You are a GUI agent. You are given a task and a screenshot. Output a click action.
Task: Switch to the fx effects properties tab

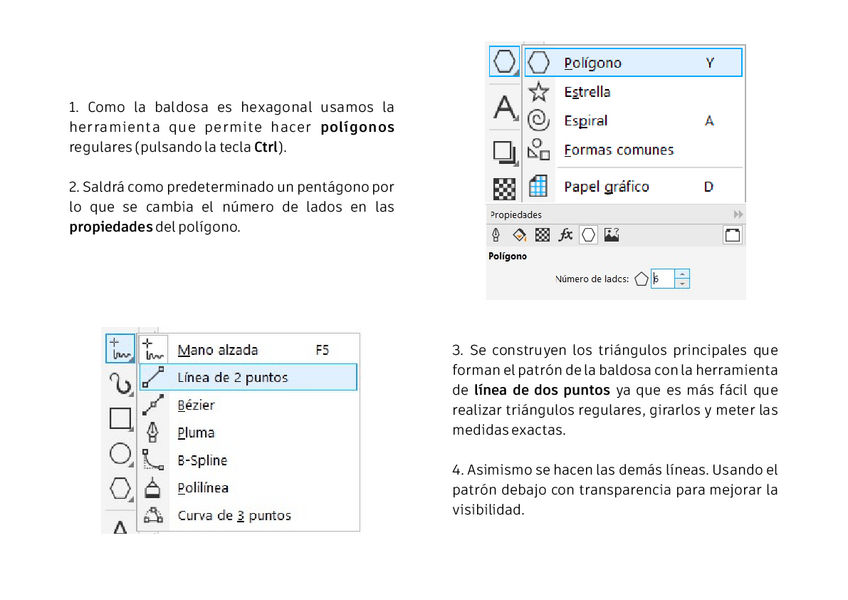pos(565,235)
